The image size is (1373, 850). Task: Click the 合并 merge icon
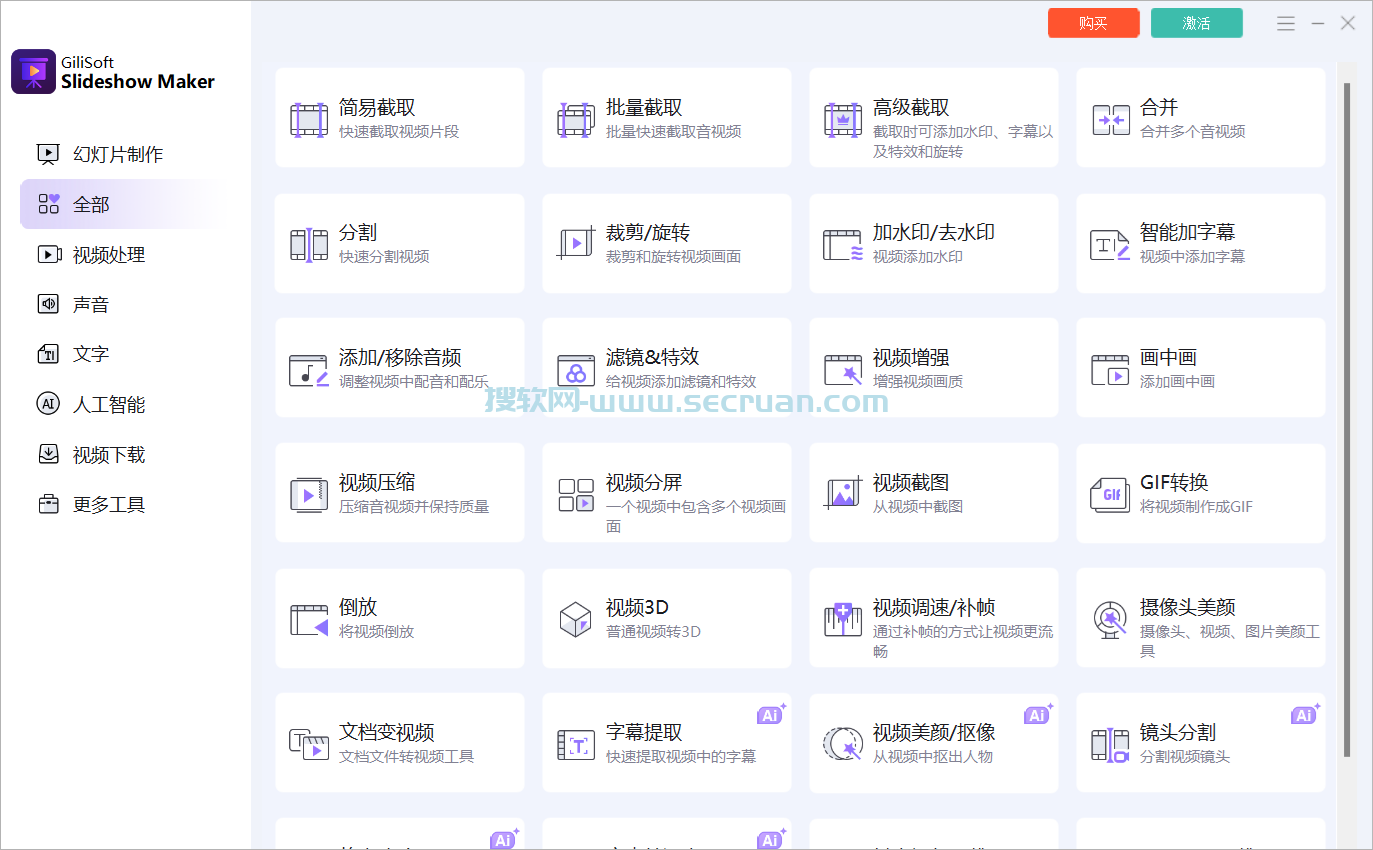[x=1110, y=120]
